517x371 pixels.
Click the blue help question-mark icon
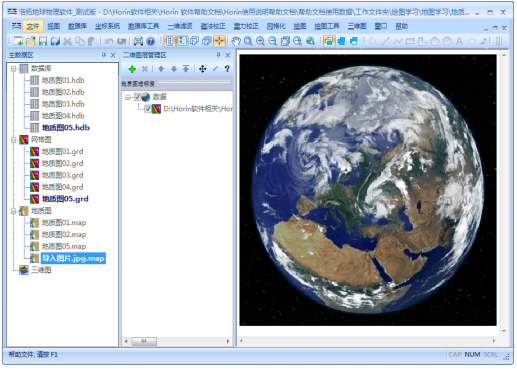pos(151,41)
